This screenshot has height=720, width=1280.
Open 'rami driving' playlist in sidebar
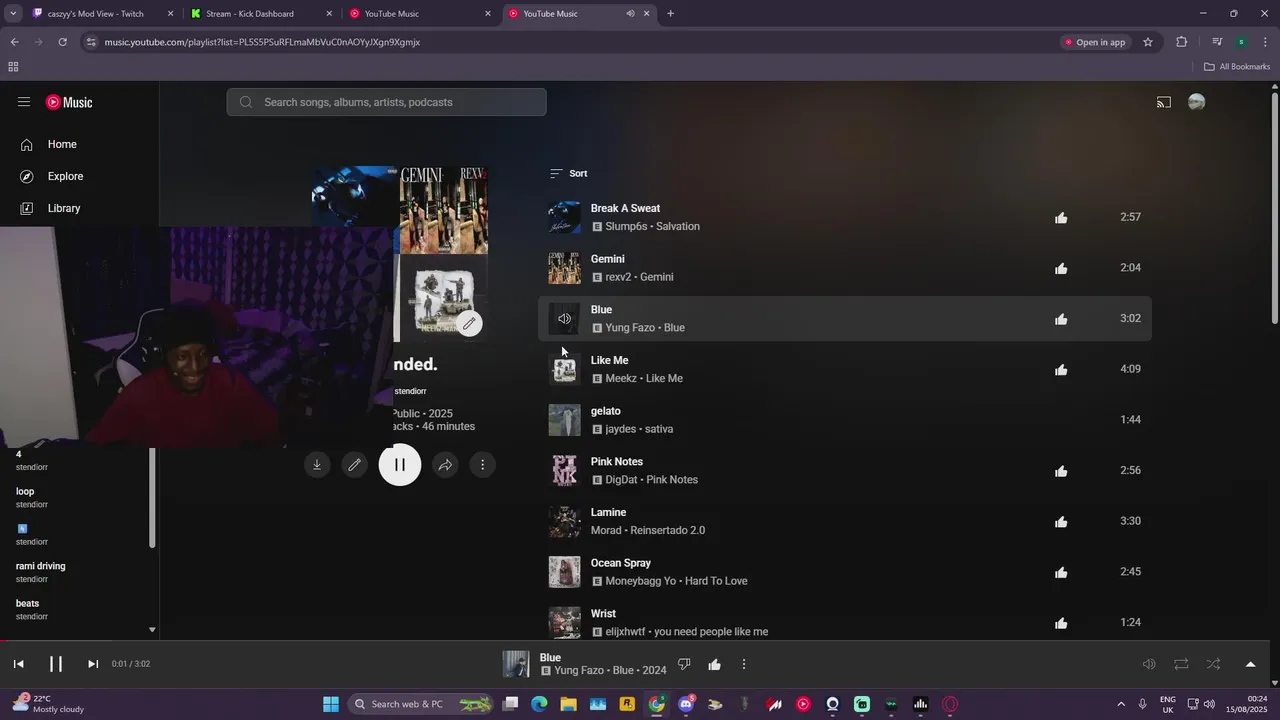coord(41,566)
